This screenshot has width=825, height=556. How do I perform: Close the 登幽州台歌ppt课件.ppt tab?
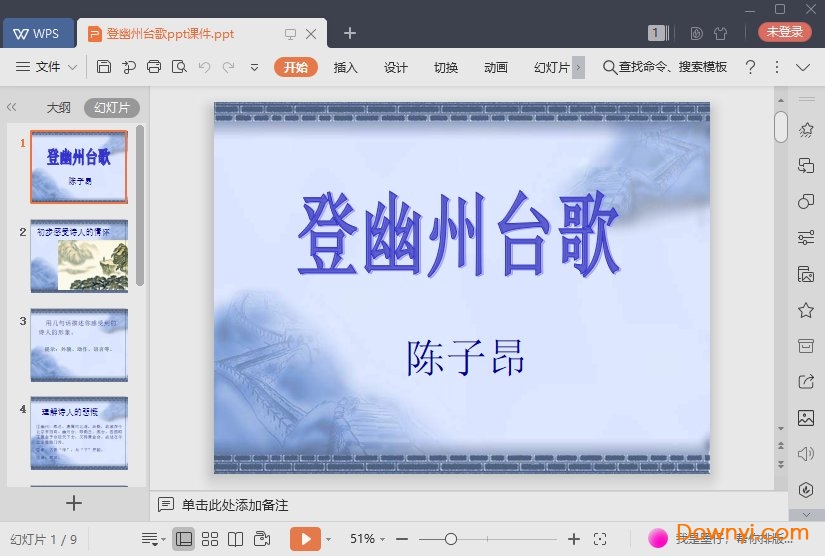pyautogui.click(x=311, y=34)
